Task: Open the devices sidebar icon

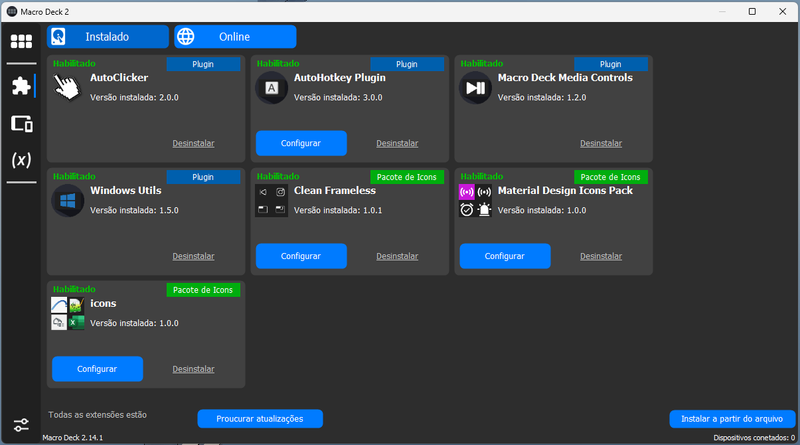Action: [21, 123]
